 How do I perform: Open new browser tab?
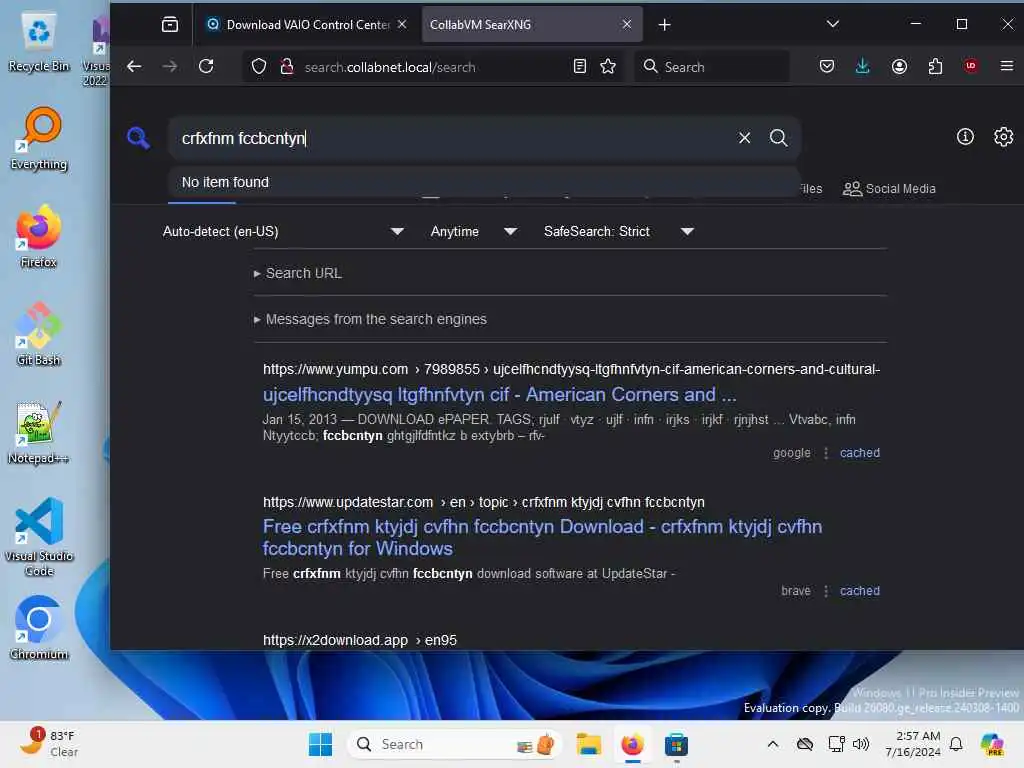[664, 25]
